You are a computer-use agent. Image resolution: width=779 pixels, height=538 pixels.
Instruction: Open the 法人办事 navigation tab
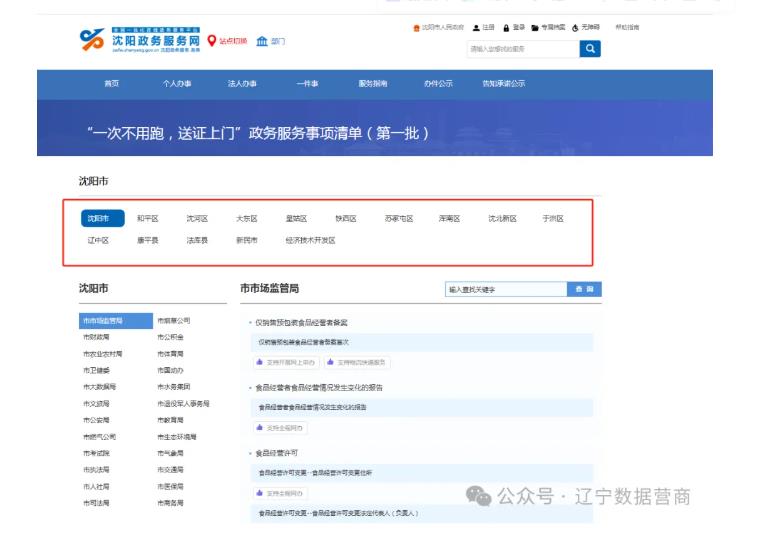(242, 84)
